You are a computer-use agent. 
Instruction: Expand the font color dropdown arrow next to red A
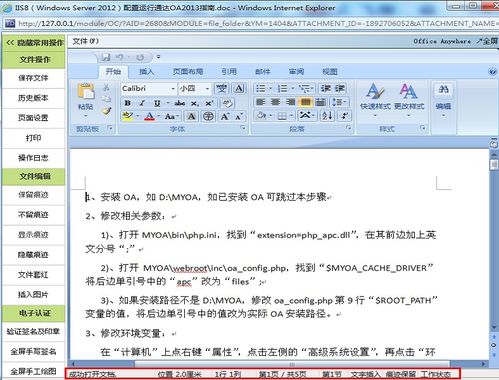pos(159,116)
